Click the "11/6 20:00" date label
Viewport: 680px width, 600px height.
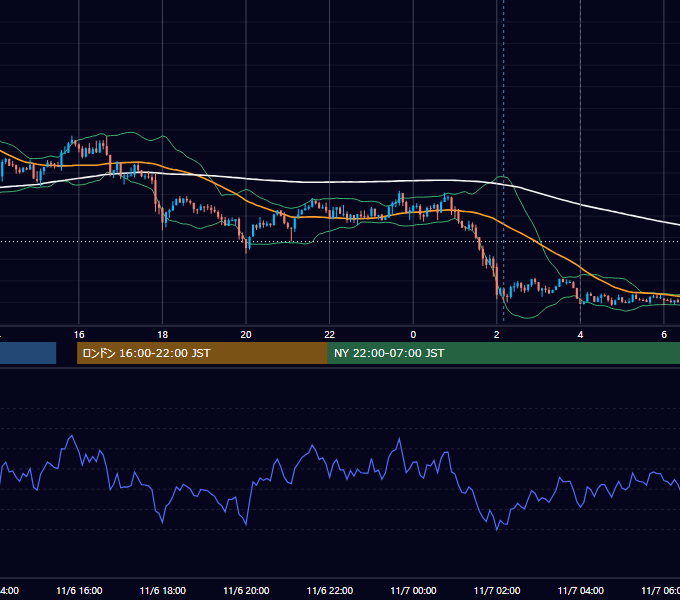(246, 591)
